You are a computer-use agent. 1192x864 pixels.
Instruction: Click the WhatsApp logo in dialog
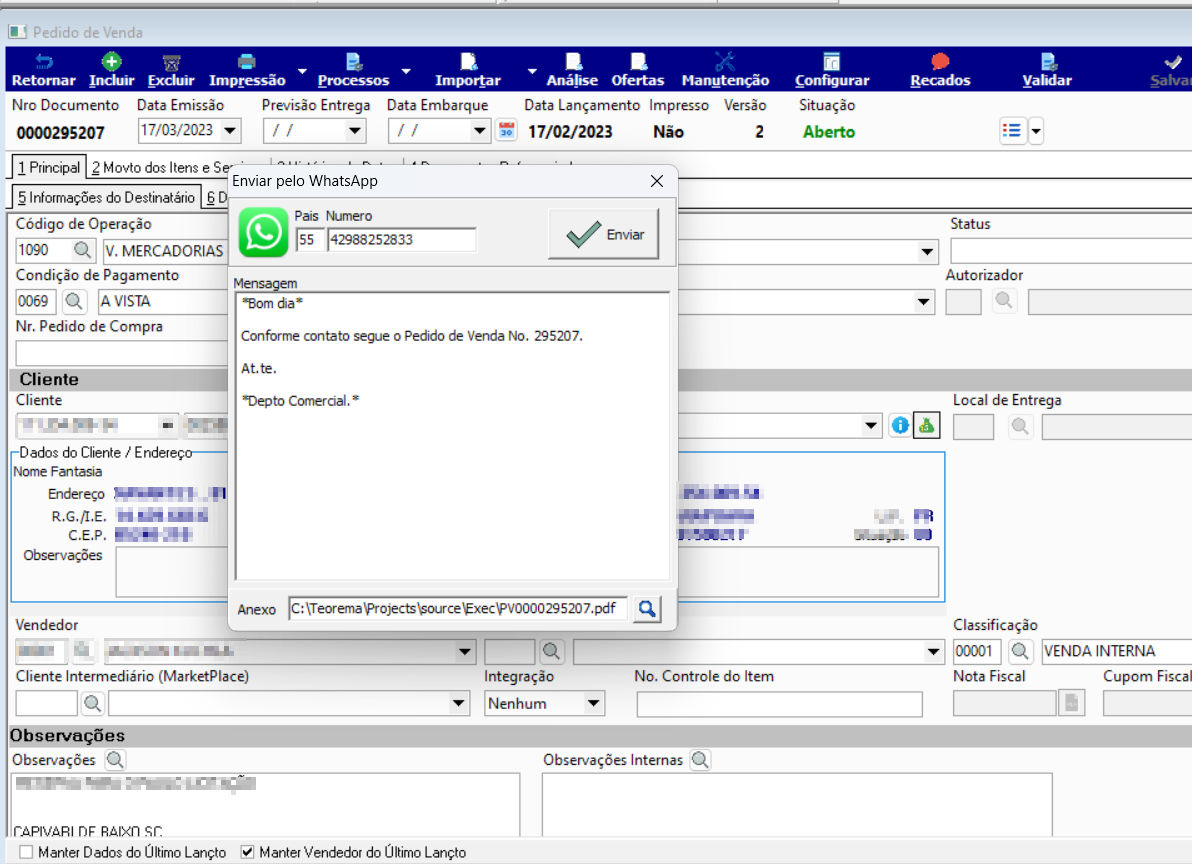pyautogui.click(x=263, y=233)
